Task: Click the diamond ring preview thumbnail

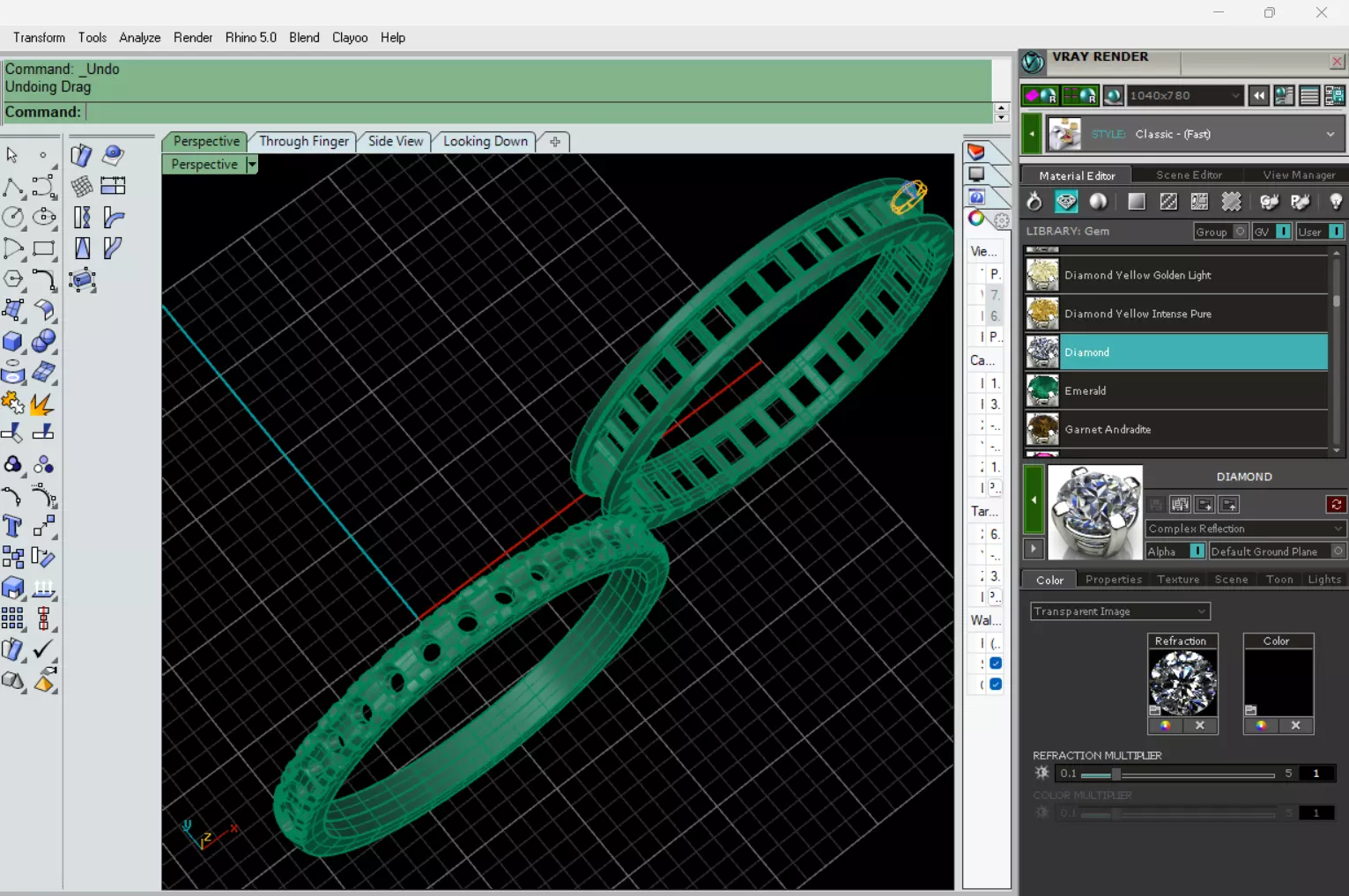Action: (1094, 512)
